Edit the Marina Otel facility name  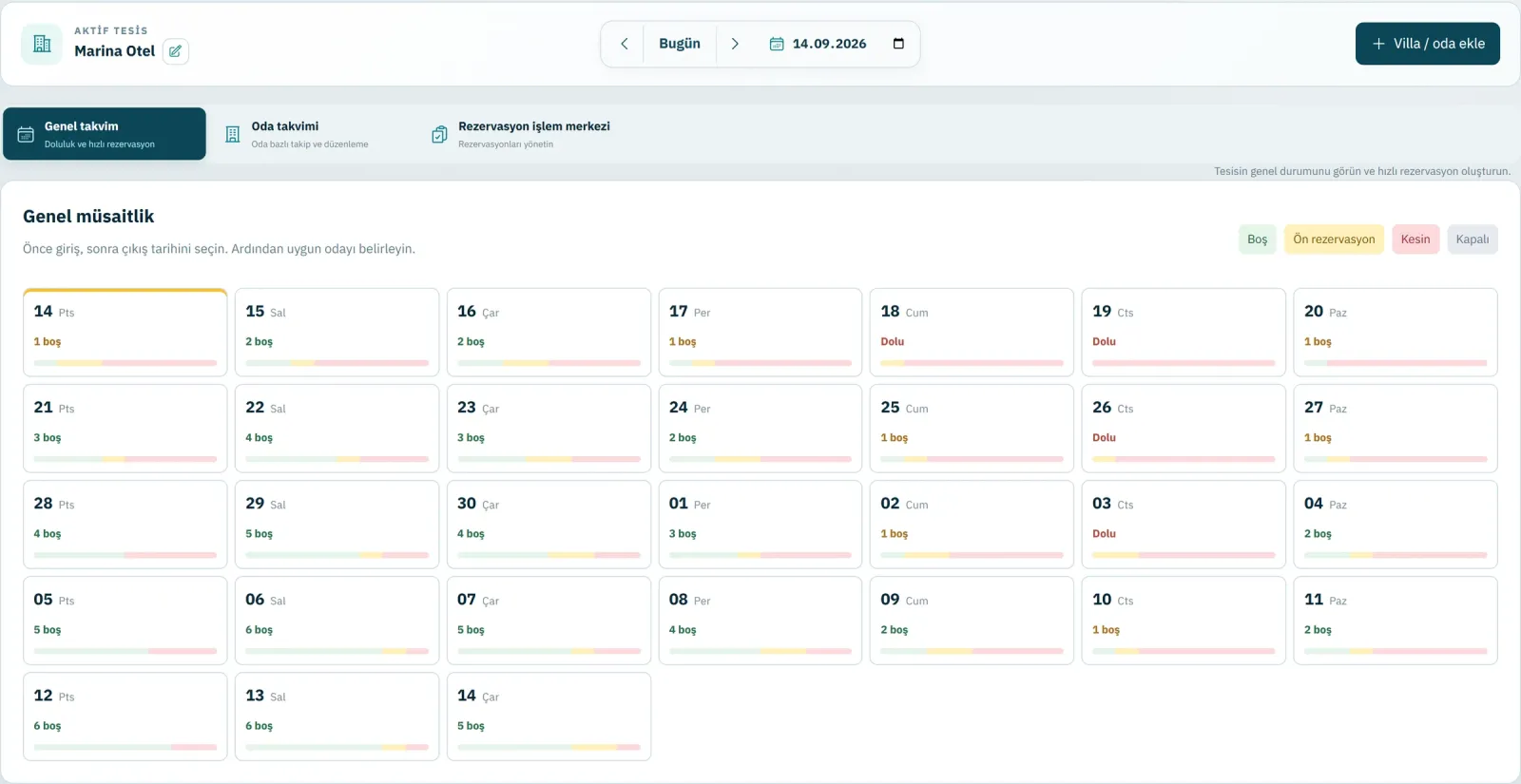[x=176, y=51]
